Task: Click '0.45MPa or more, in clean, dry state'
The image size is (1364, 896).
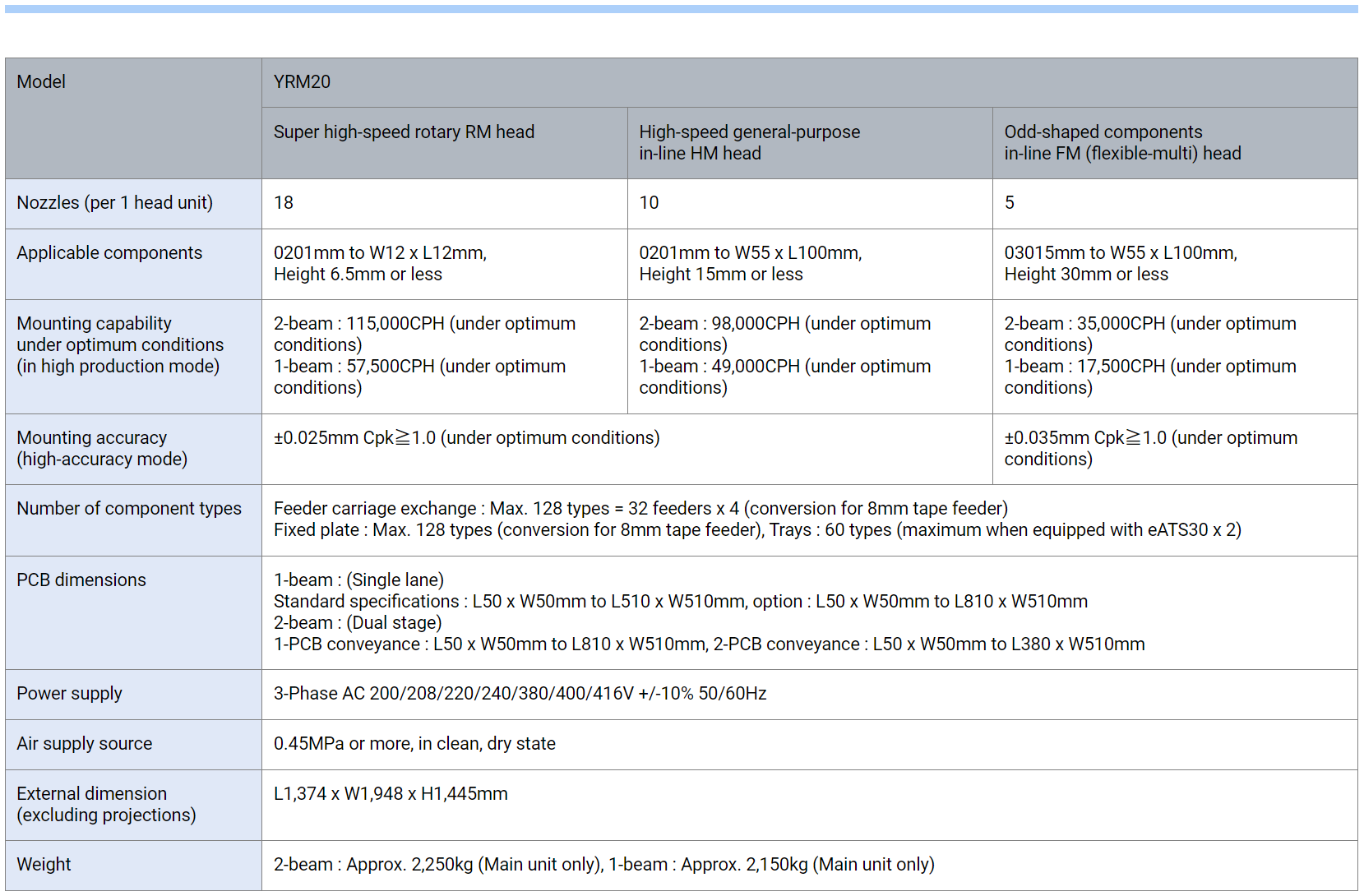Action: (810, 745)
